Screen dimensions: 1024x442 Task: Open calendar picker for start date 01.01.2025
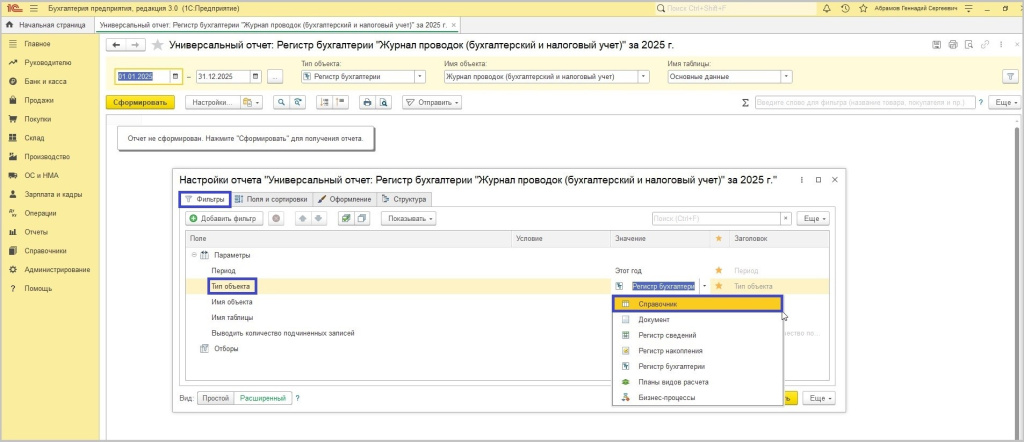[x=176, y=76]
